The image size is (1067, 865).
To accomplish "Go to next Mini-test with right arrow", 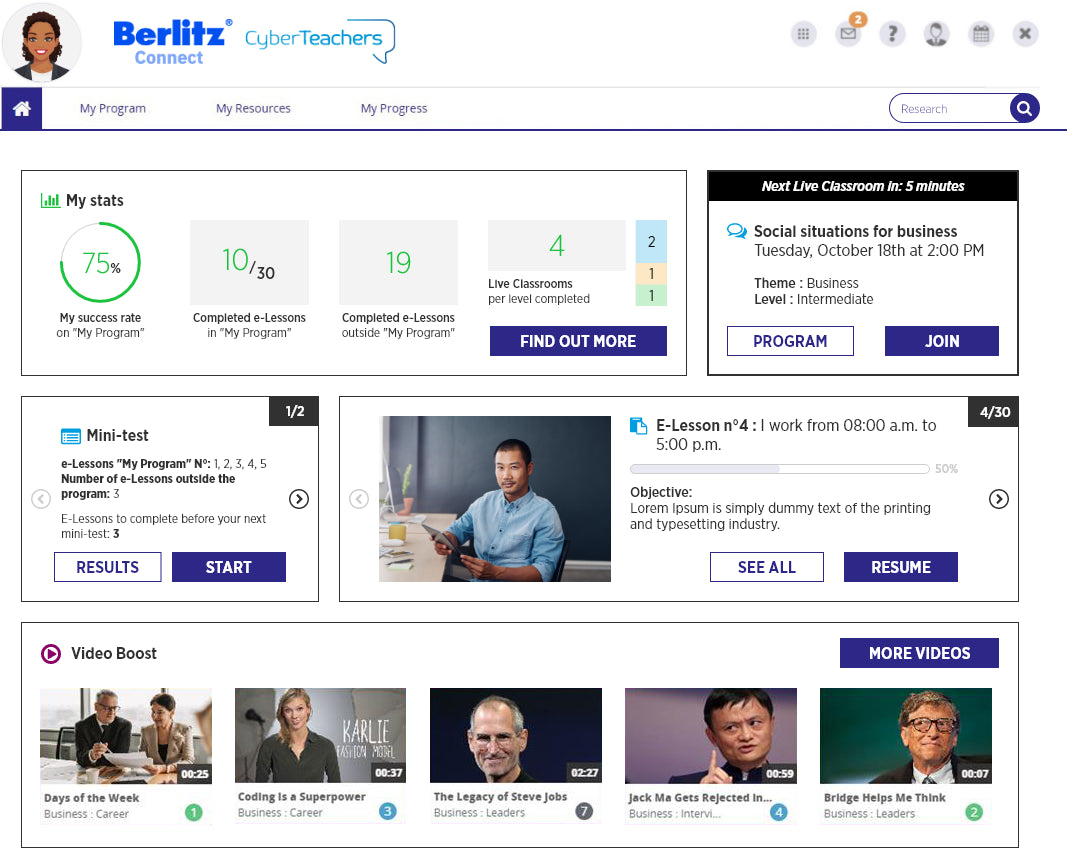I will pyautogui.click(x=298, y=499).
